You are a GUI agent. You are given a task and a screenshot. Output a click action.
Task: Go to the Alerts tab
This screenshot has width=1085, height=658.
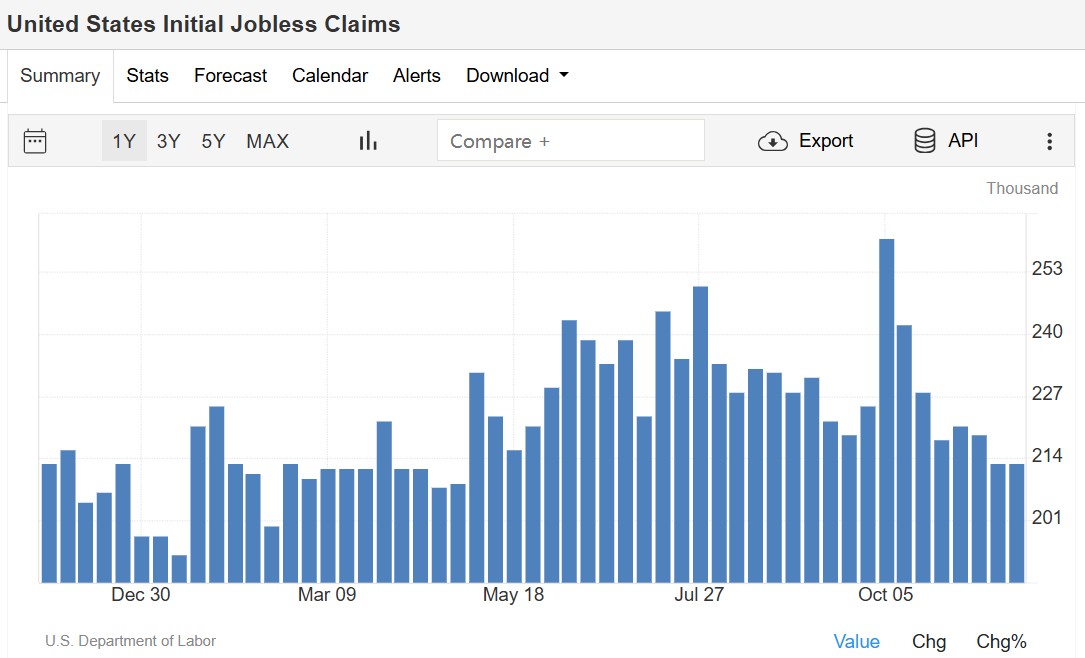click(x=417, y=75)
